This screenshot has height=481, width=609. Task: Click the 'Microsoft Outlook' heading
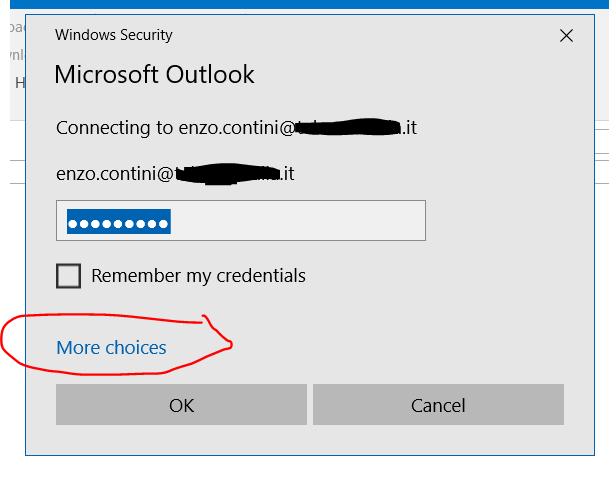(154, 74)
